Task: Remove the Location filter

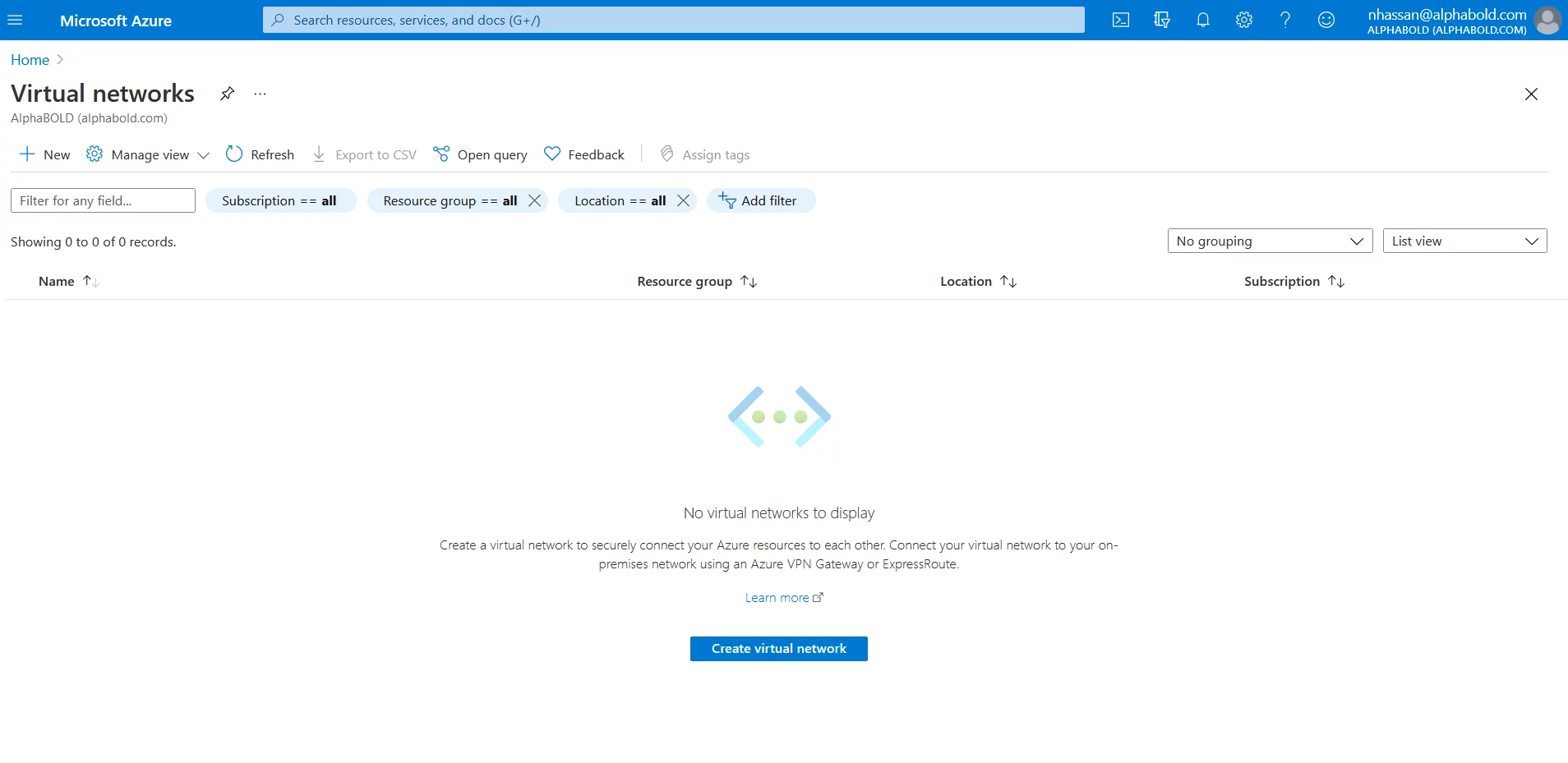Action: pyautogui.click(x=684, y=200)
